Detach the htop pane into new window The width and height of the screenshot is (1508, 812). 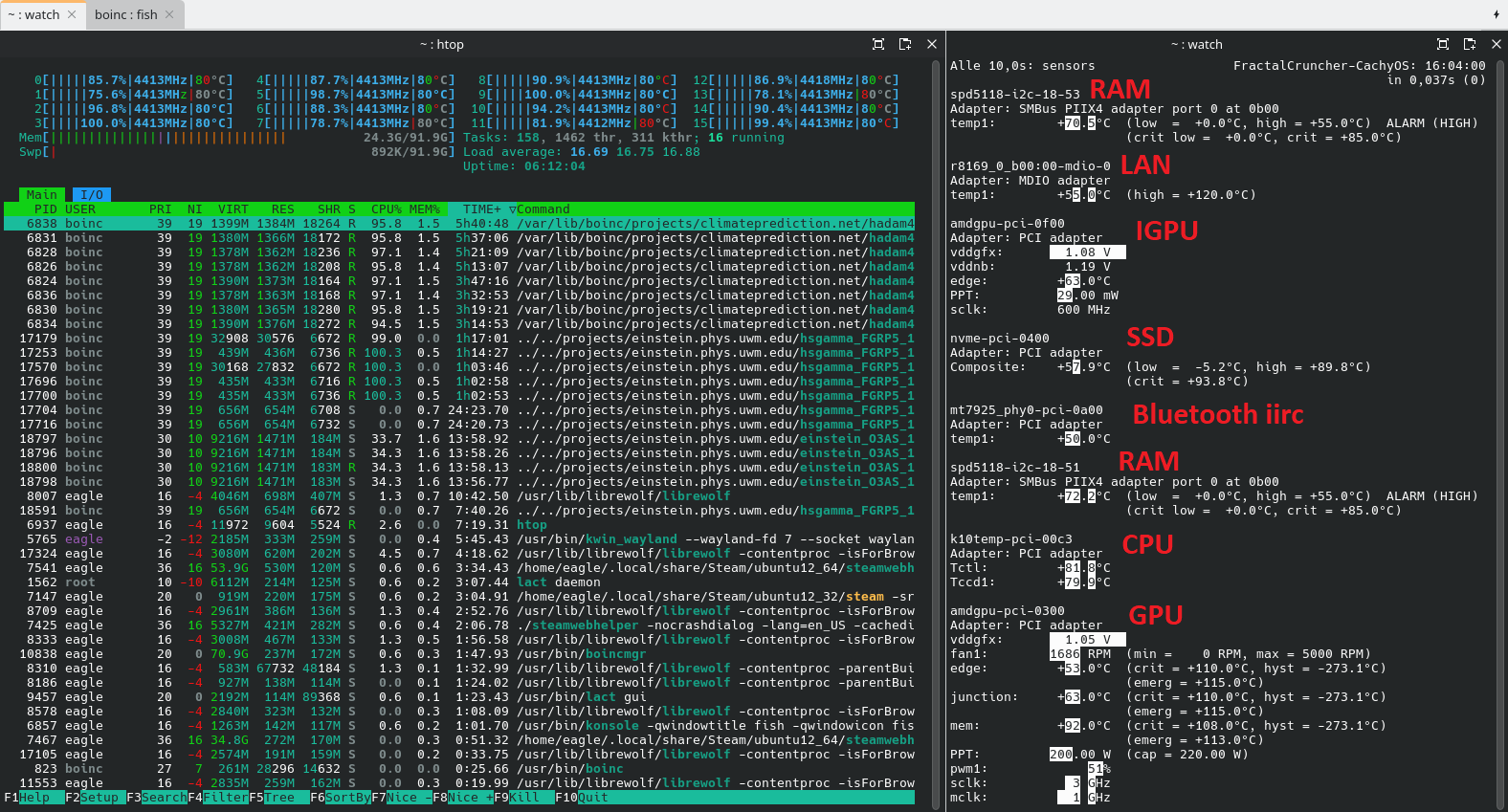click(905, 44)
